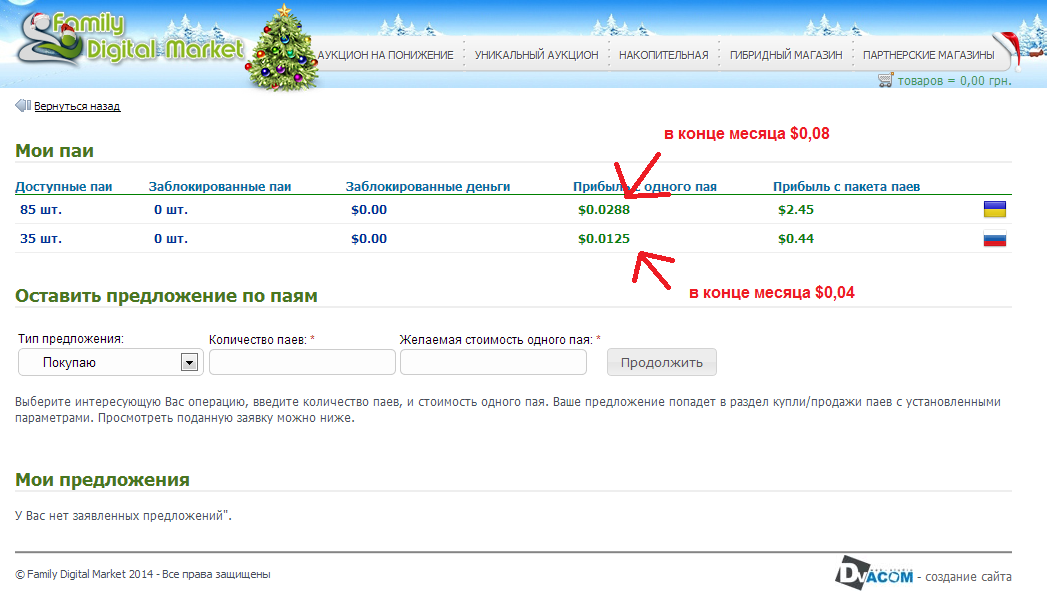Click the Ukrainian flag icon
The image size is (1047, 615).
[994, 209]
